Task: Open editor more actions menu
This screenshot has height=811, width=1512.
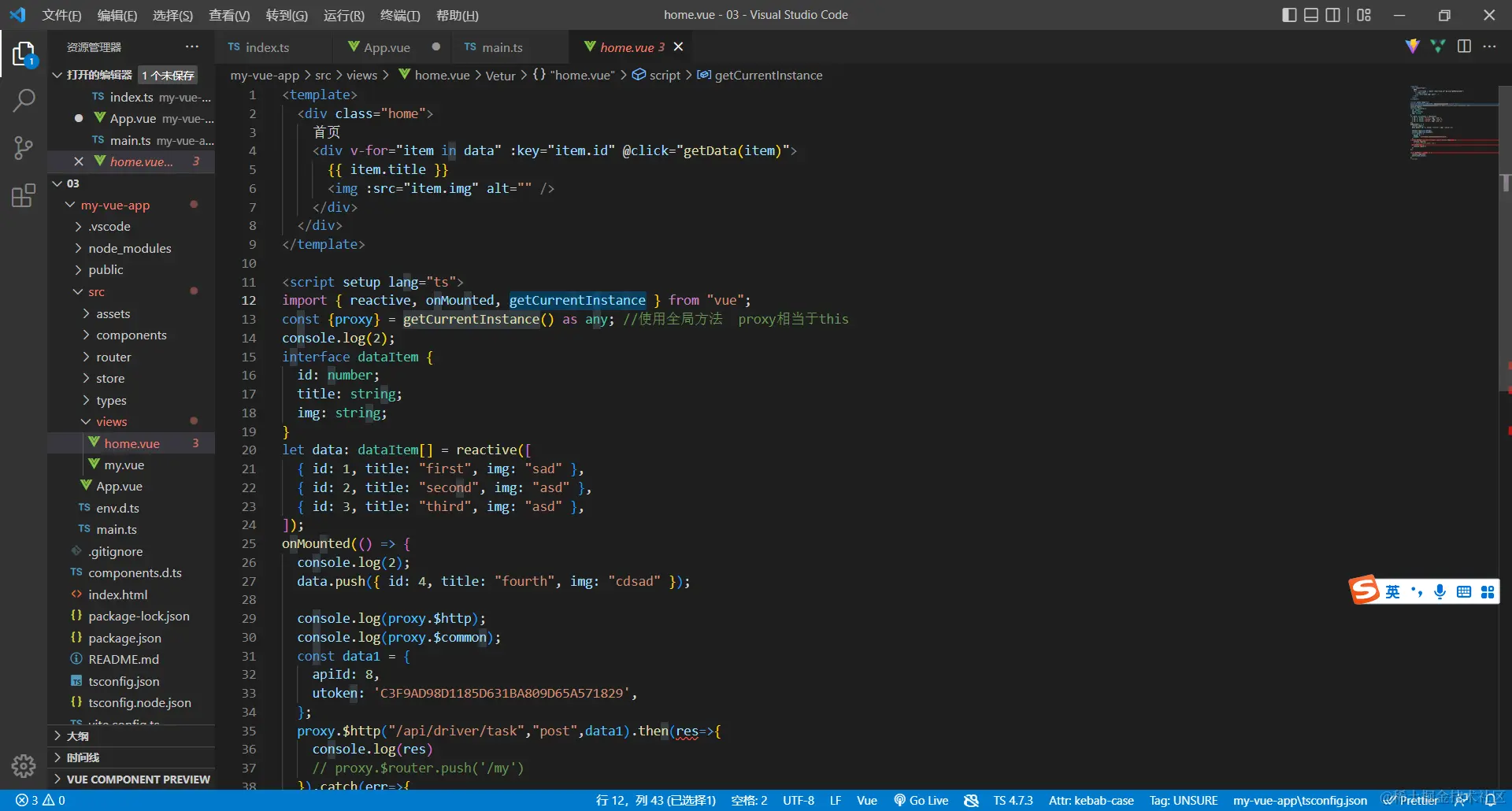Action: click(x=1489, y=46)
